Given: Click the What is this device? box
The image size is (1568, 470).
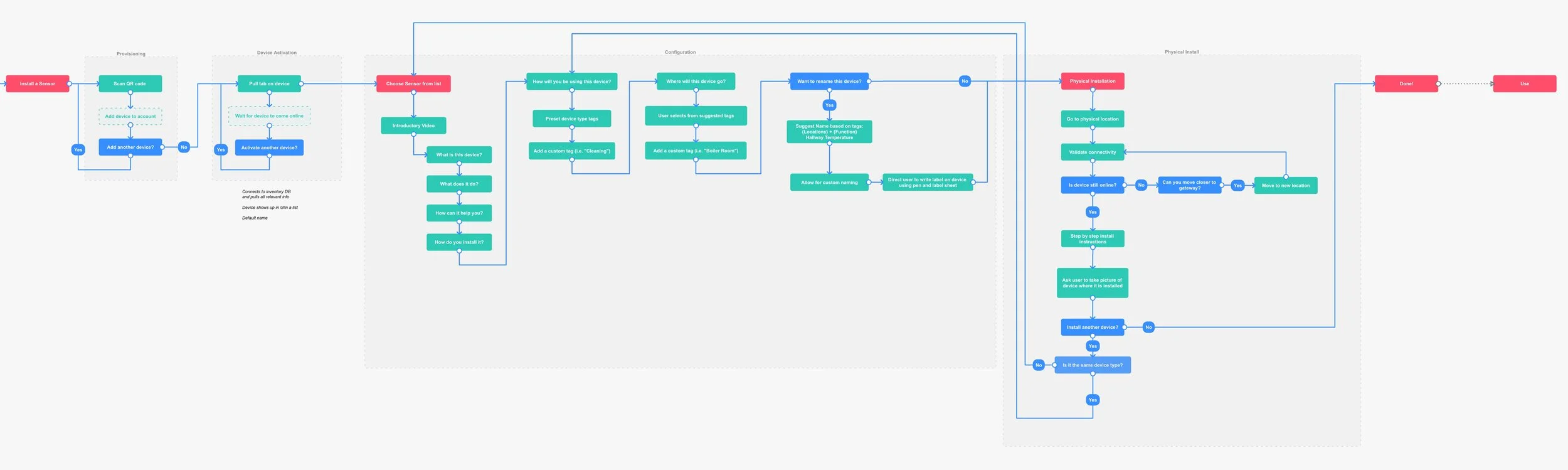Looking at the screenshot, I should pyautogui.click(x=459, y=154).
